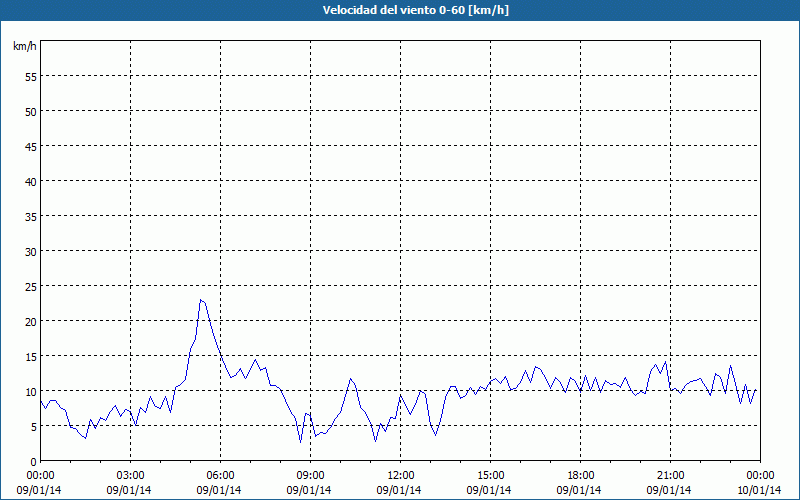Click the '15' y-axis label
The width and height of the screenshot is (800, 500).
tap(31, 357)
